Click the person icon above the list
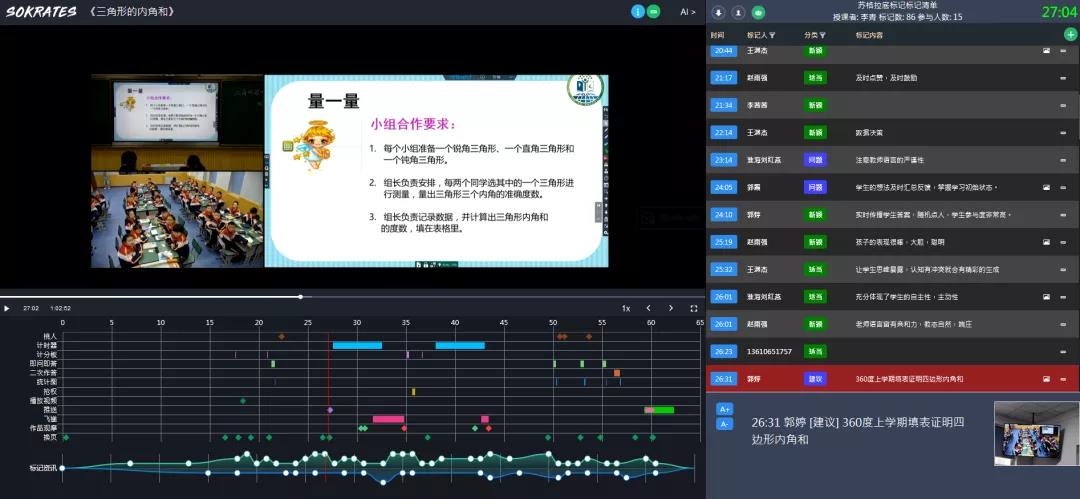1080x499 pixels. (738, 13)
